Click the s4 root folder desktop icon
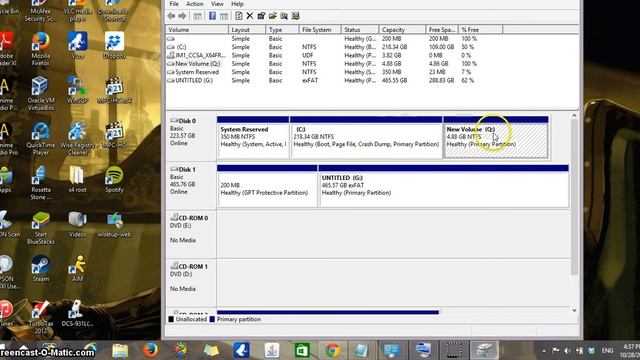This screenshot has height=360, width=640. (x=77, y=180)
